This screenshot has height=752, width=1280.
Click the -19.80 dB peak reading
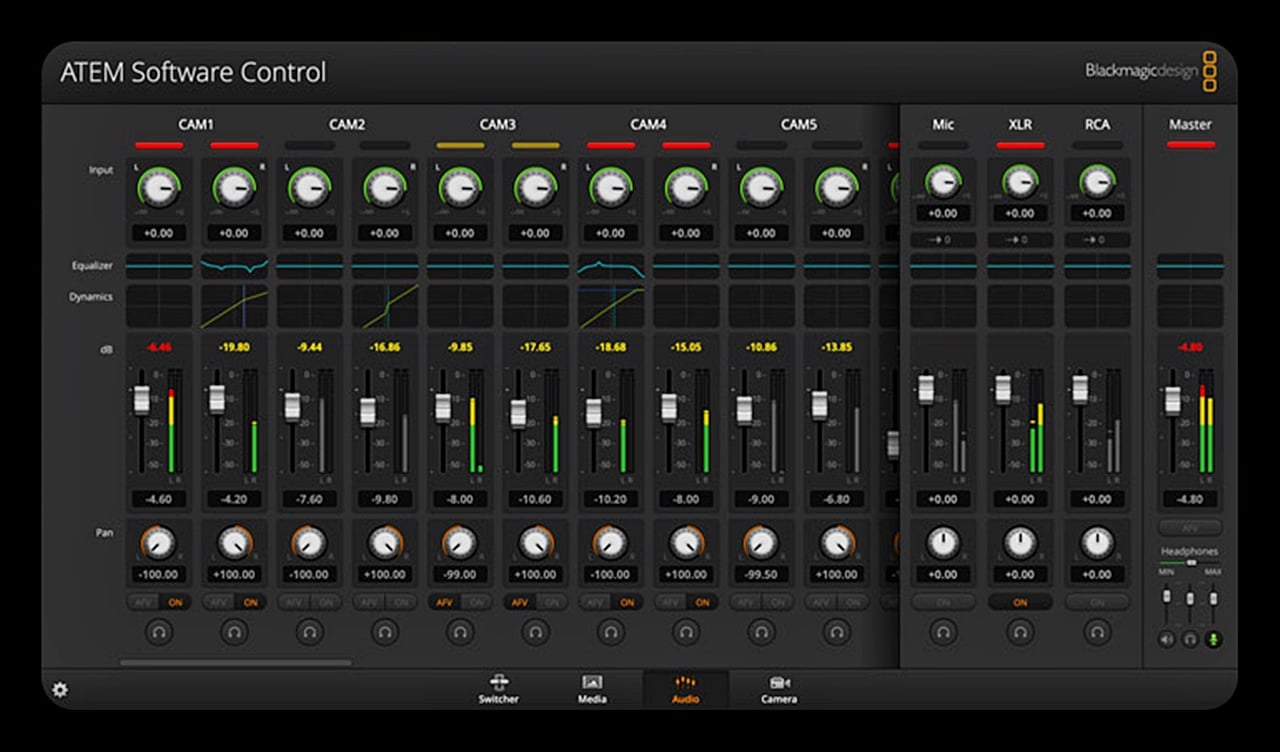pos(234,348)
